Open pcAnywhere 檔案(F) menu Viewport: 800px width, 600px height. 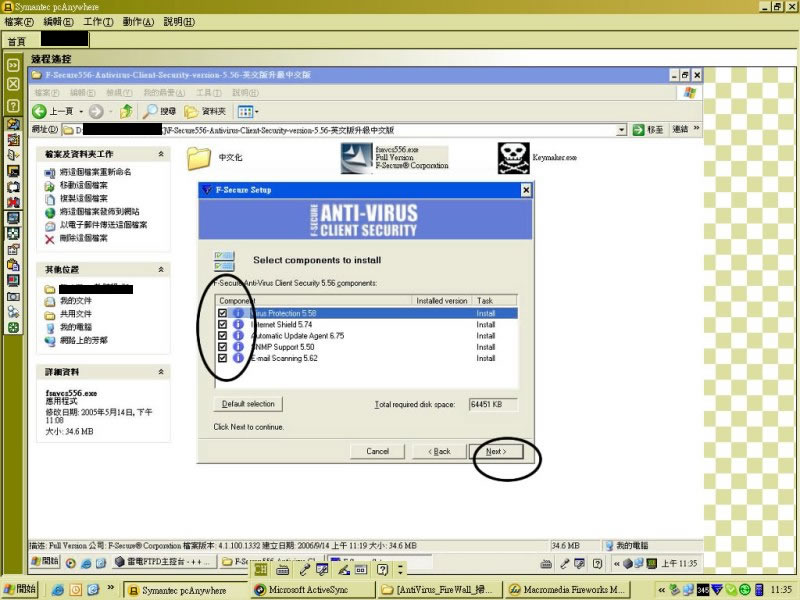click(x=19, y=21)
